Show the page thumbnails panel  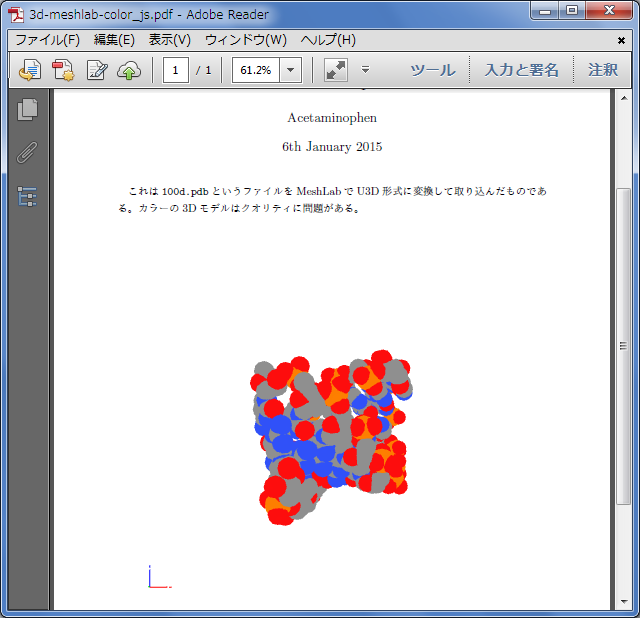27,109
